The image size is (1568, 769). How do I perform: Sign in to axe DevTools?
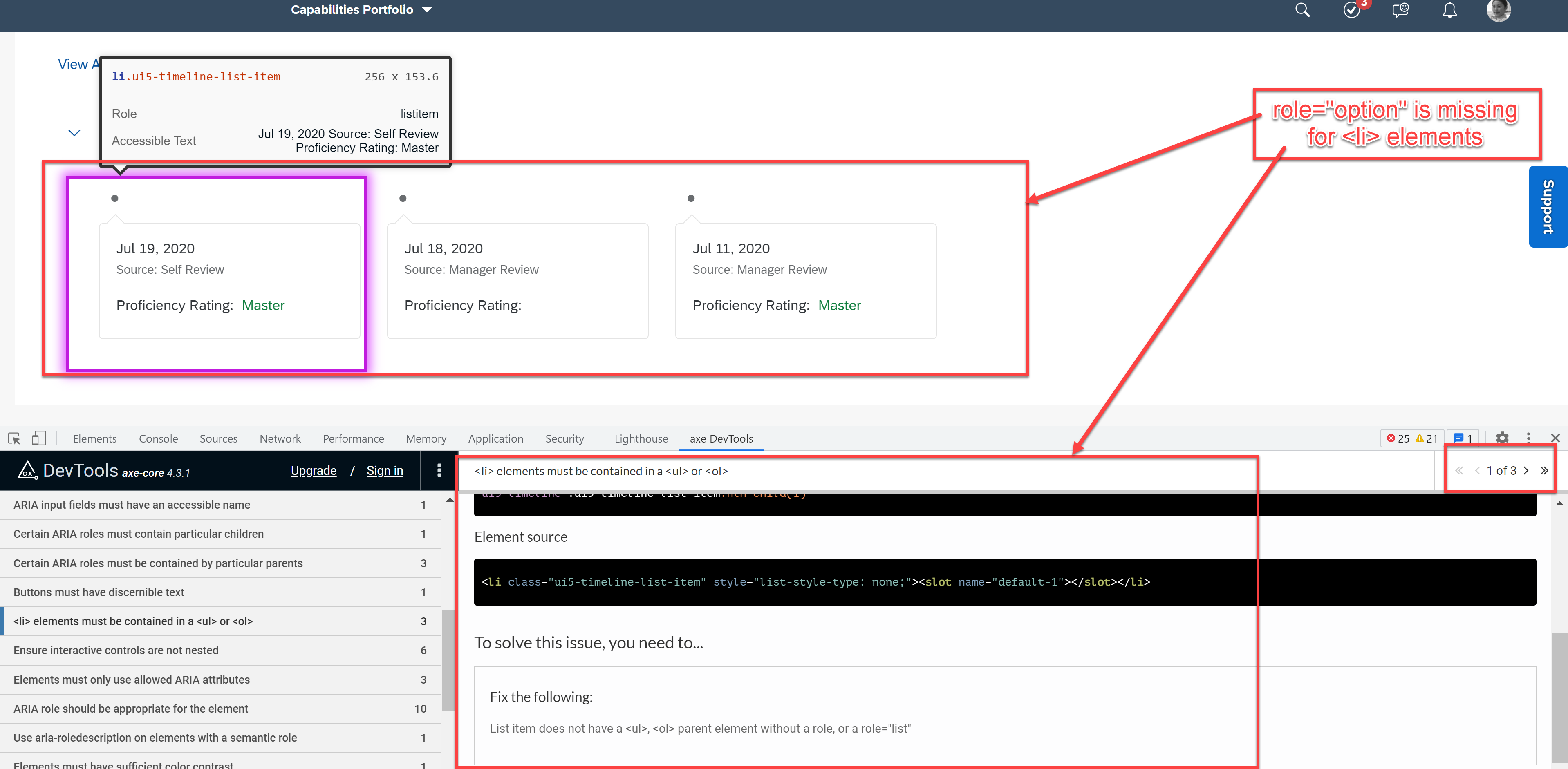click(x=384, y=470)
